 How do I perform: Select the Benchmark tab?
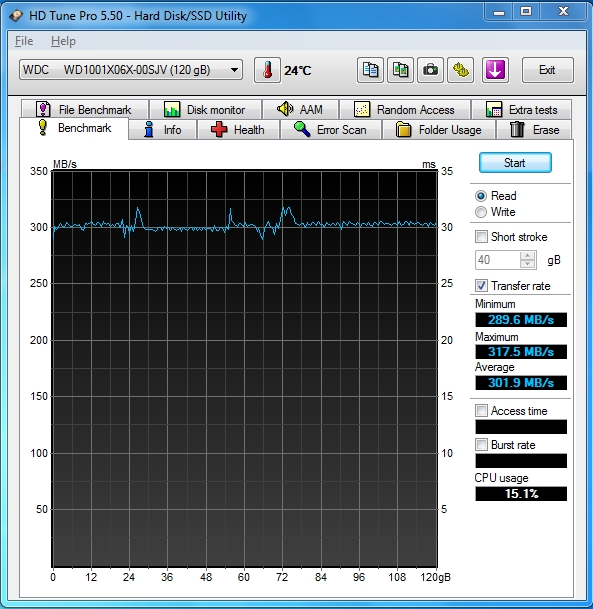74,128
